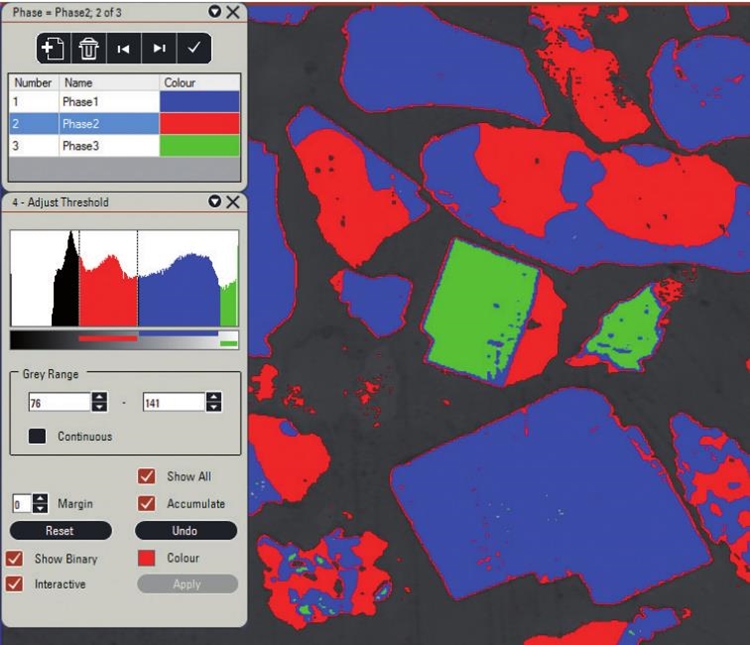Confirm phases with the checkmark icon
Viewport: 750px width, 645px height.
194,47
